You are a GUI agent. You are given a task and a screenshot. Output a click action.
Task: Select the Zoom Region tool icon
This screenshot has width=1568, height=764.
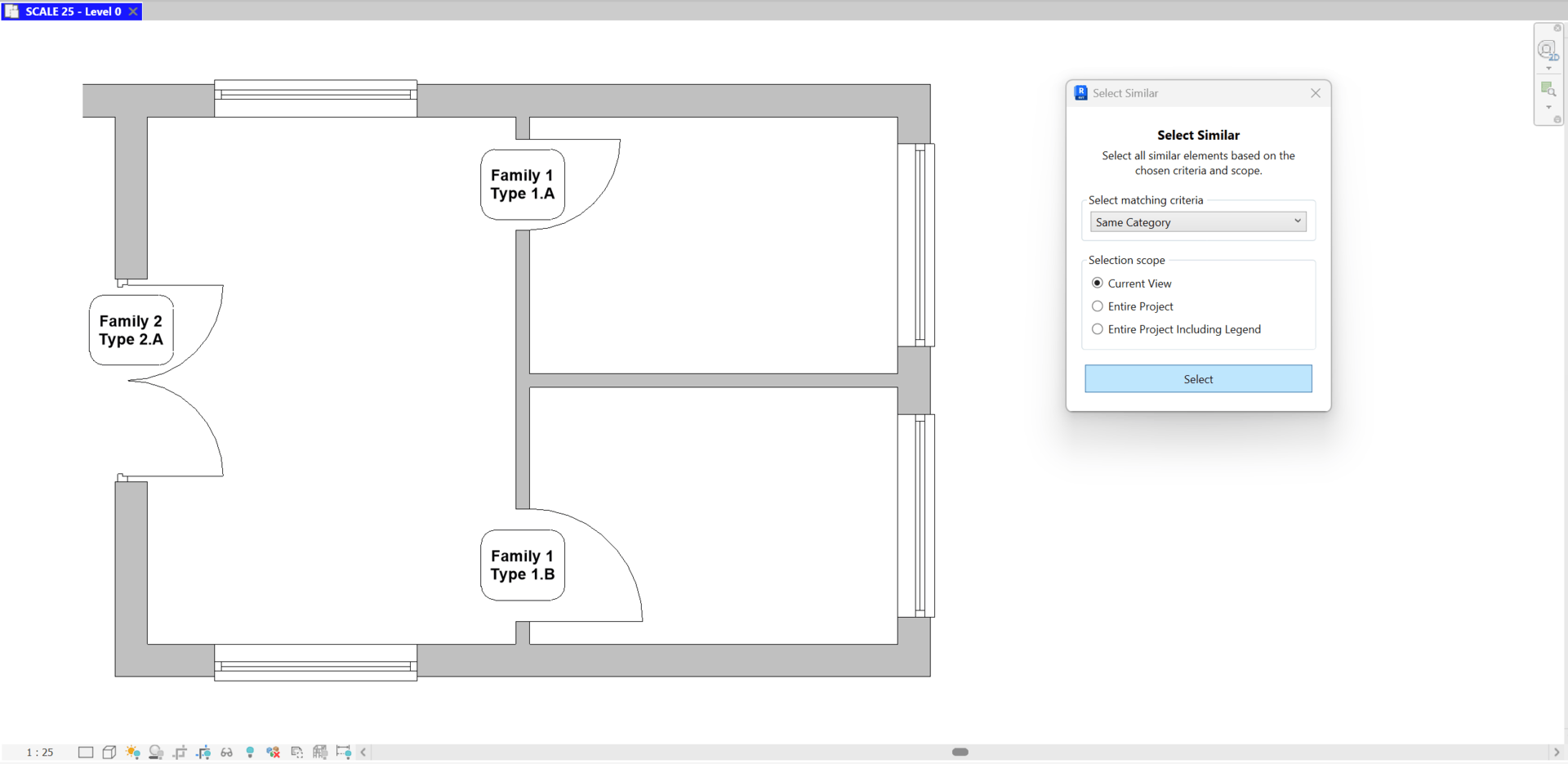(1548, 88)
